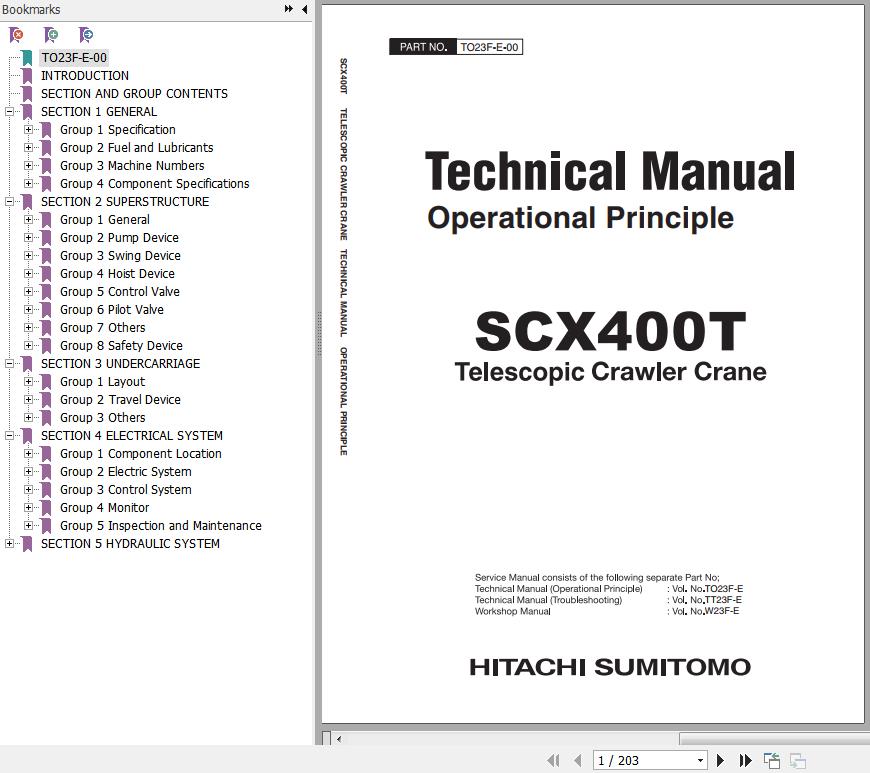Collapse SECTION 4 ELECTRICAL SYSTEM node
The height and width of the screenshot is (773, 870).
click(10, 436)
